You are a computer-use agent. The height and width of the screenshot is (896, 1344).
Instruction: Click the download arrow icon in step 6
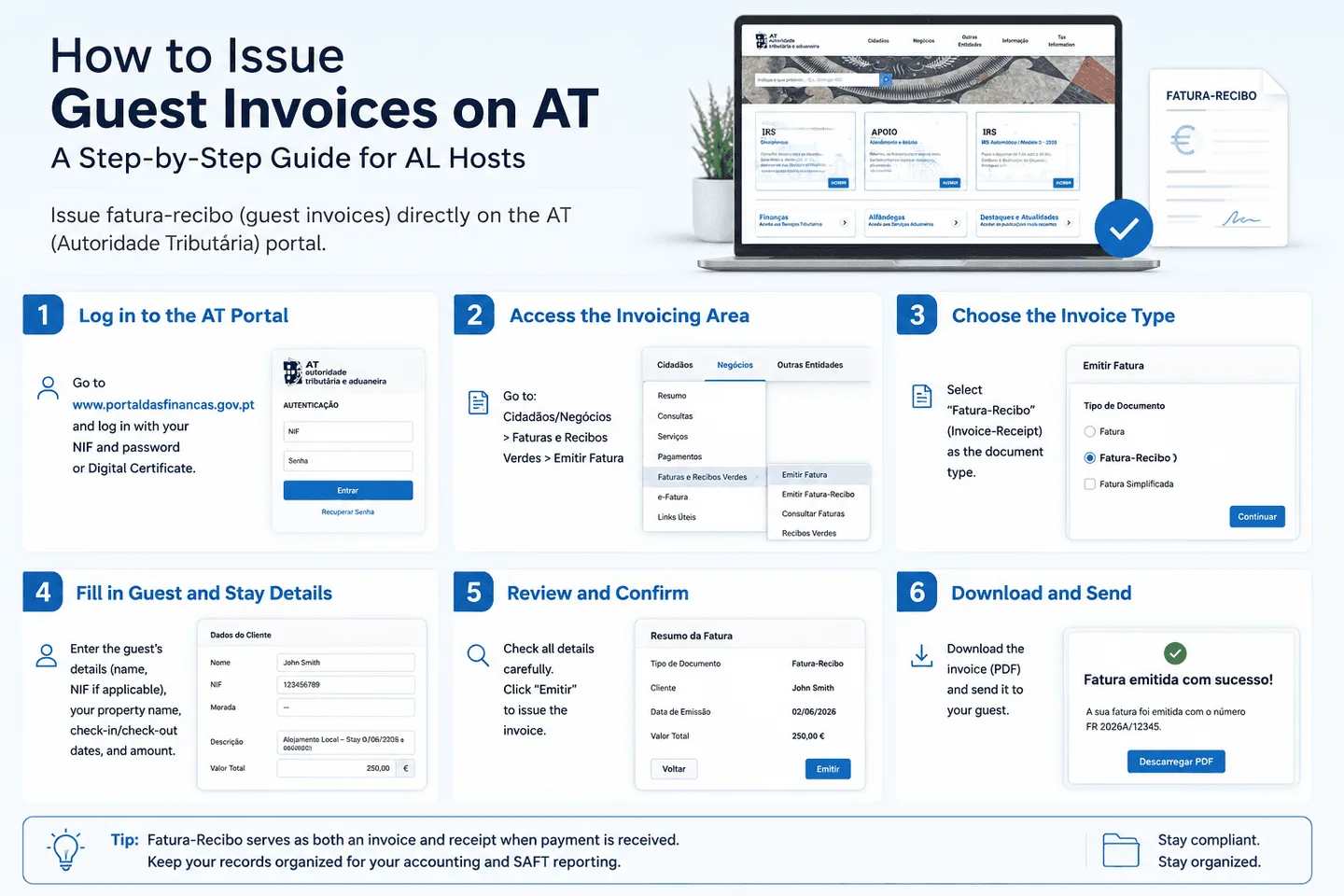(921, 655)
